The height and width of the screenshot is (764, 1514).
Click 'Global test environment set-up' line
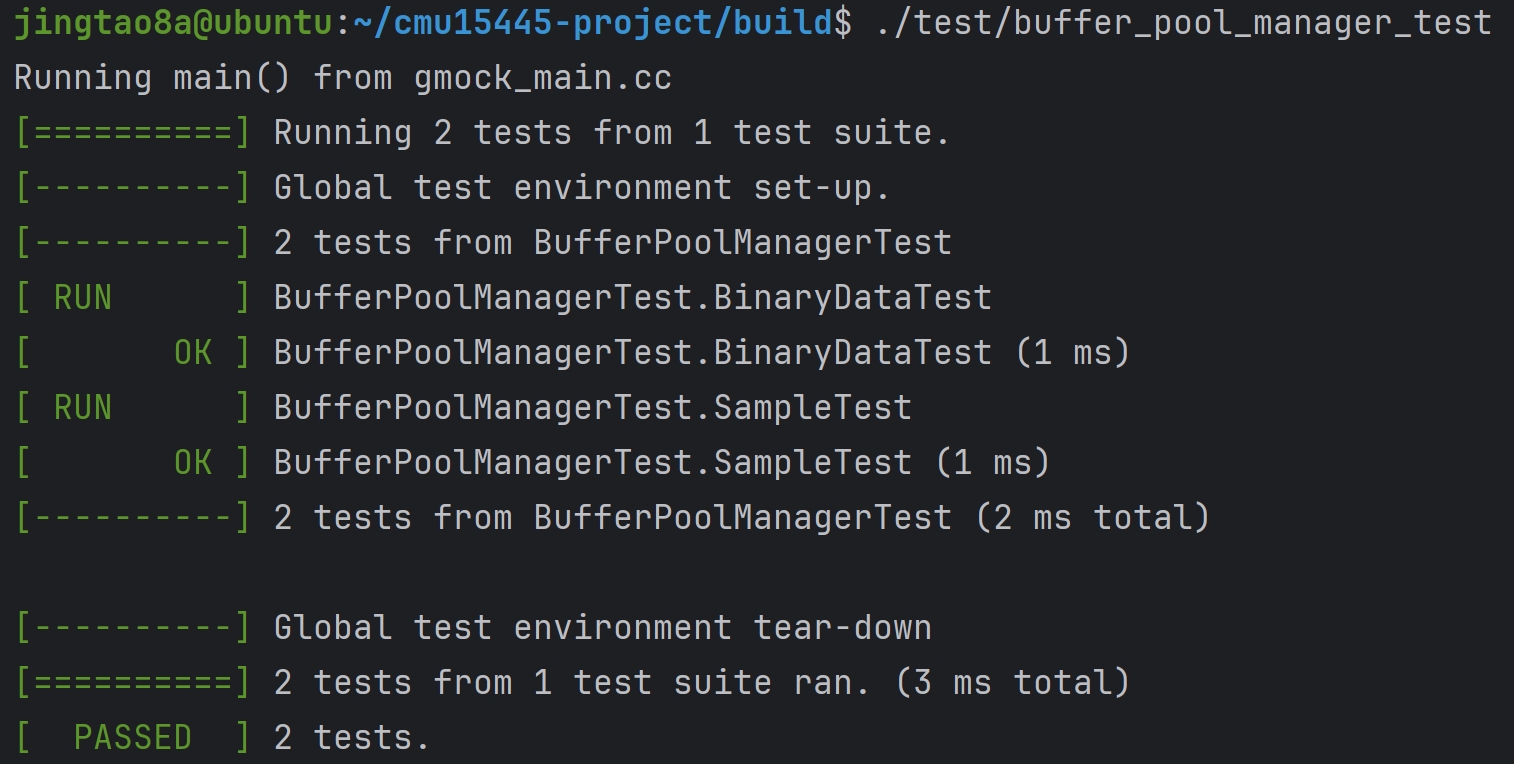click(582, 188)
